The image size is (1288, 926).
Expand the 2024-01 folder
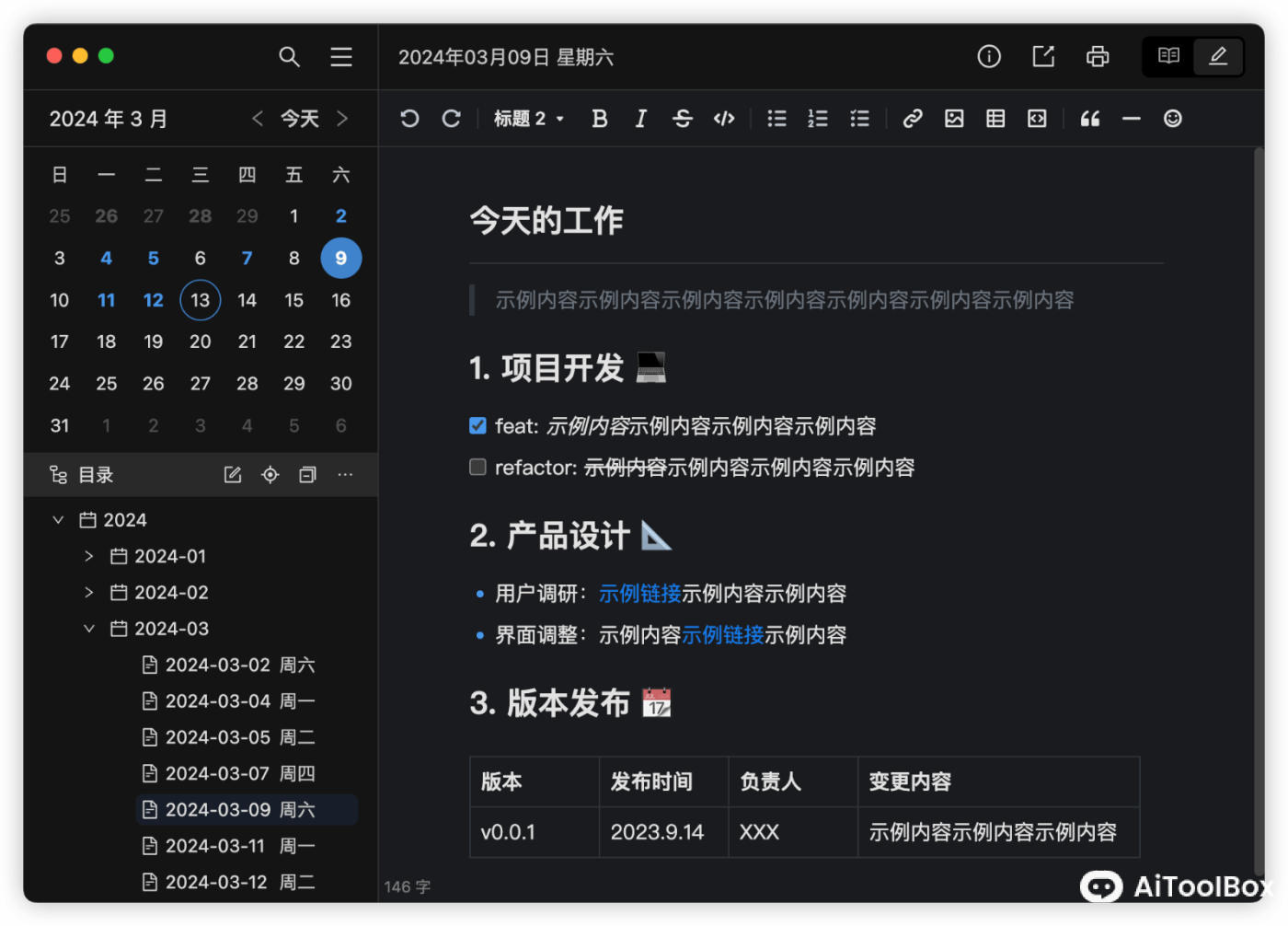[x=89, y=555]
